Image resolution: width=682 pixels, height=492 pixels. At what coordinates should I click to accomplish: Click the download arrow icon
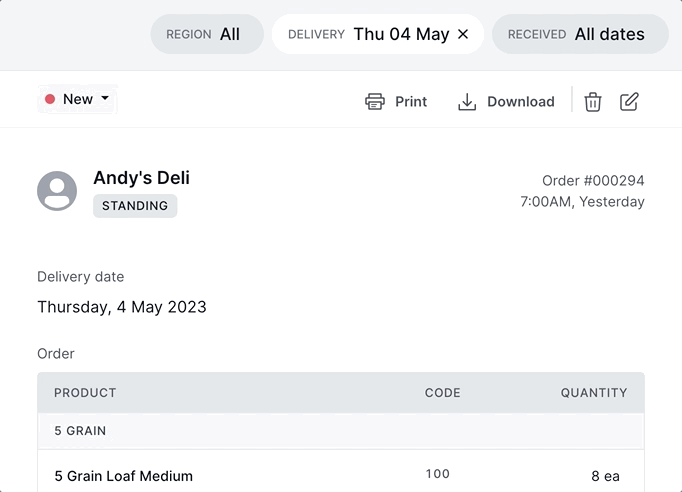467,101
